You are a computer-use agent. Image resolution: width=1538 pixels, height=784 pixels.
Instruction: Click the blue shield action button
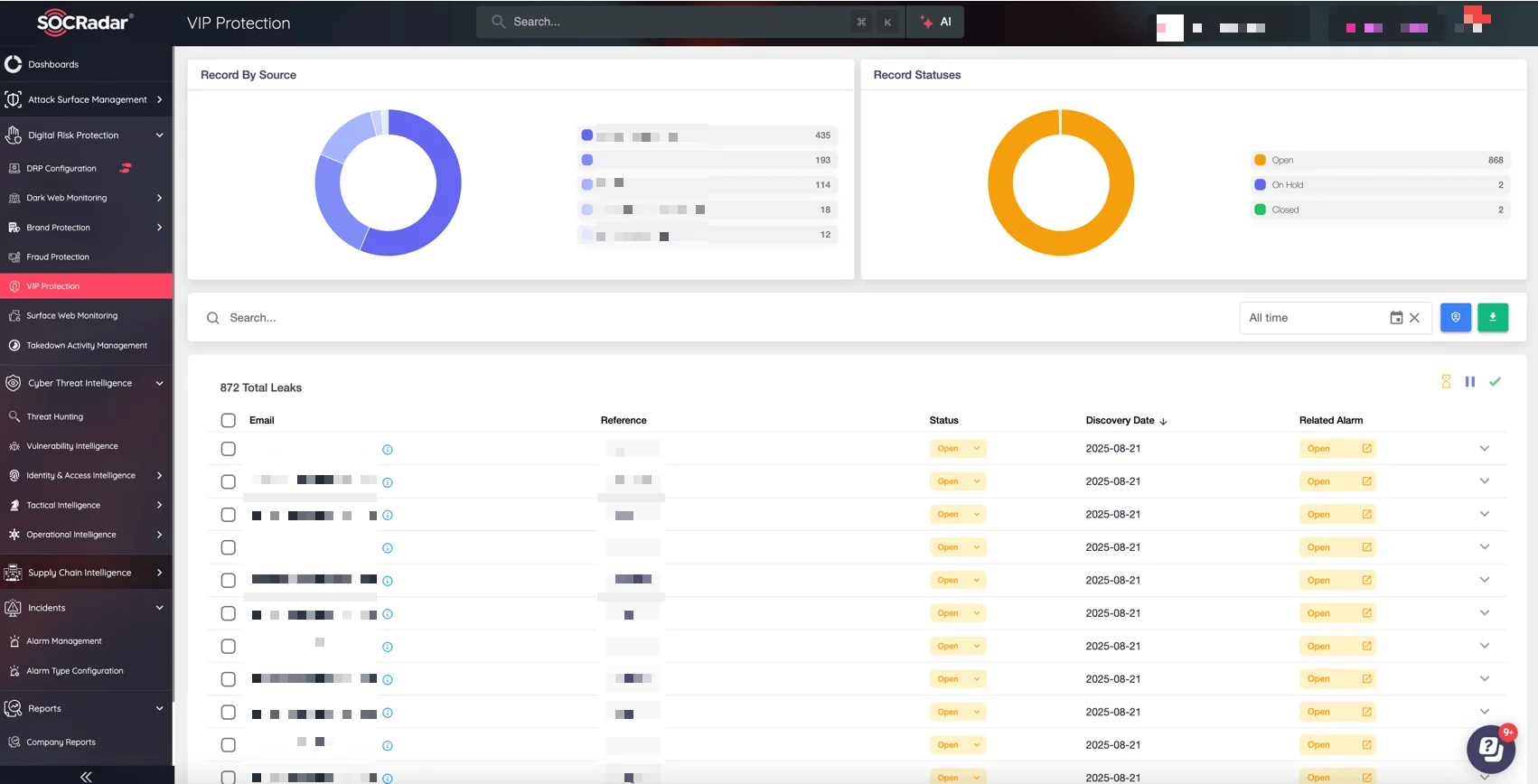tap(1456, 317)
